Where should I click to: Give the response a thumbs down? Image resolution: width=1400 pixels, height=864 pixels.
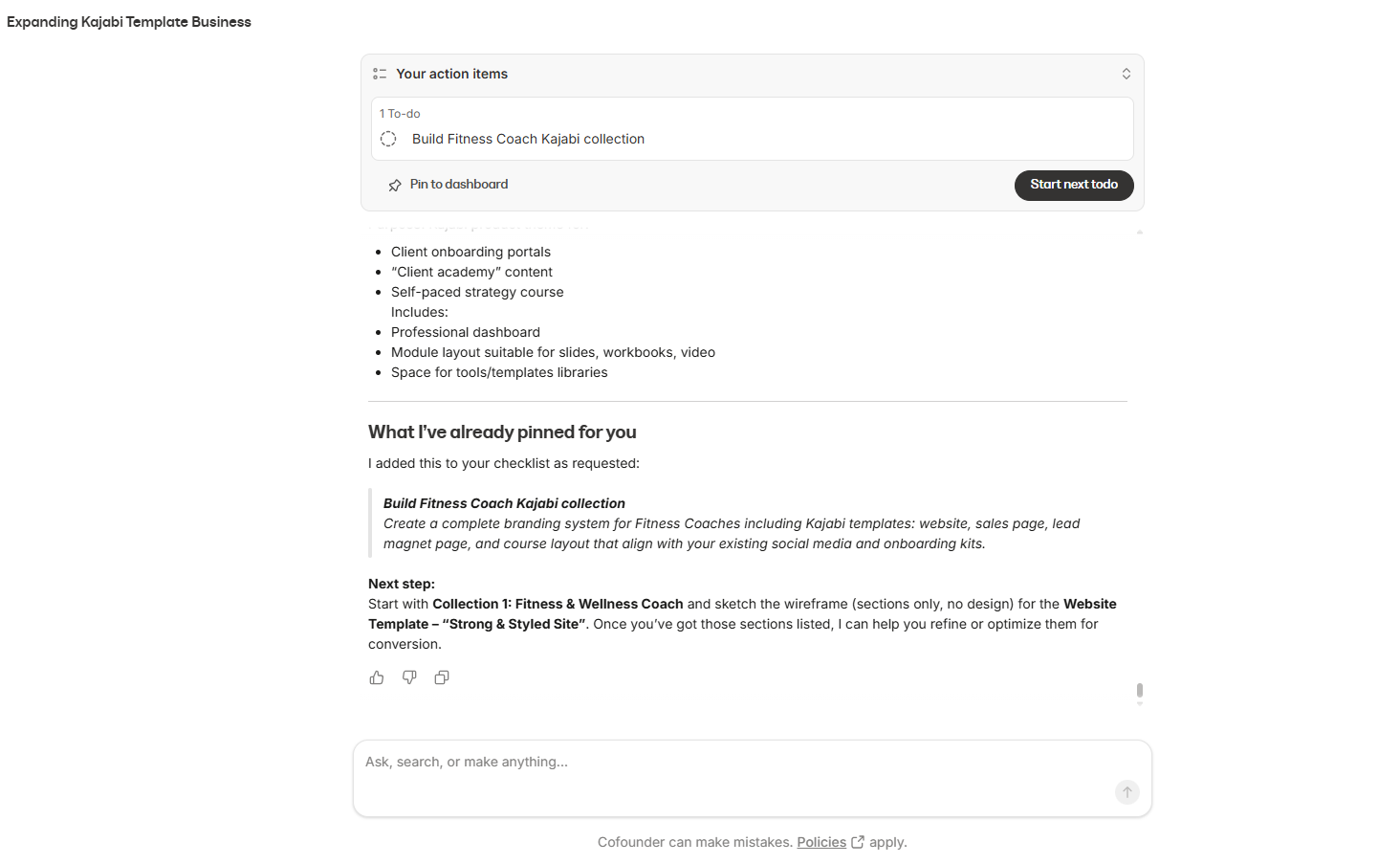pyautogui.click(x=409, y=677)
